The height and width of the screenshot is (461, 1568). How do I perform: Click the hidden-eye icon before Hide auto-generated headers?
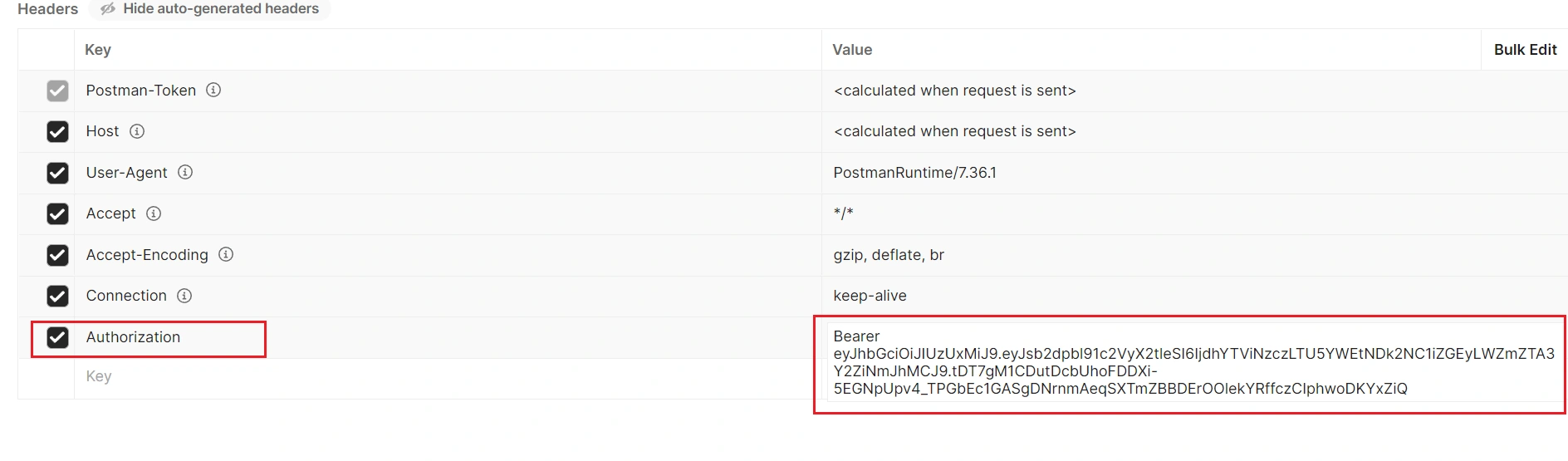click(x=108, y=9)
